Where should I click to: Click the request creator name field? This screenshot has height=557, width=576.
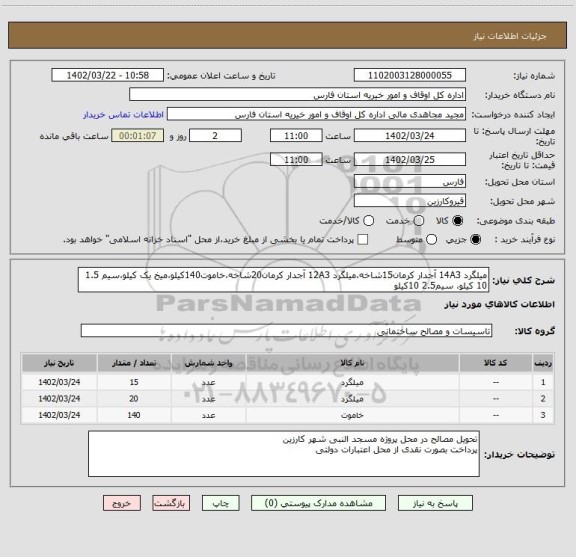click(x=316, y=114)
